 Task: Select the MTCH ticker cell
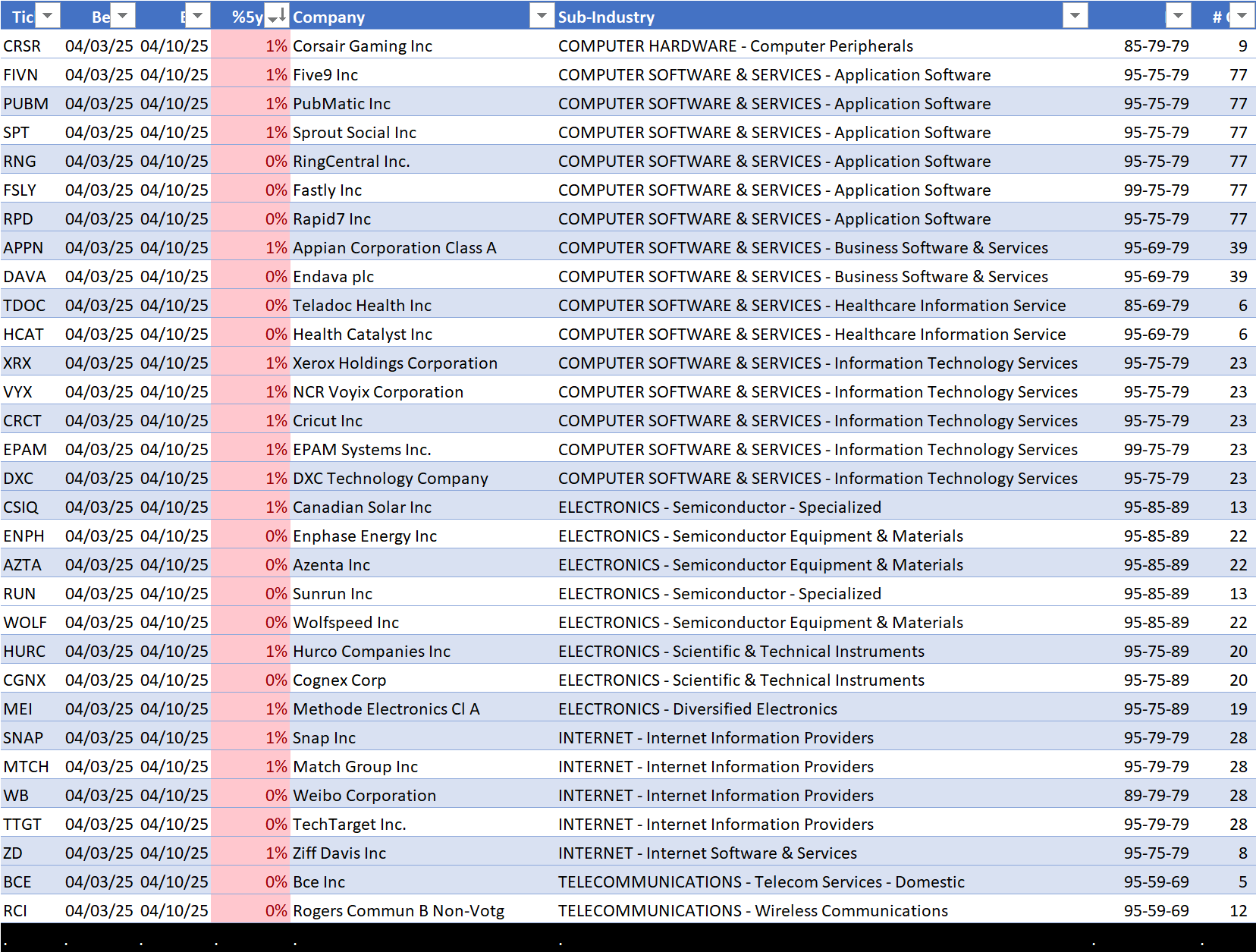click(x=31, y=767)
